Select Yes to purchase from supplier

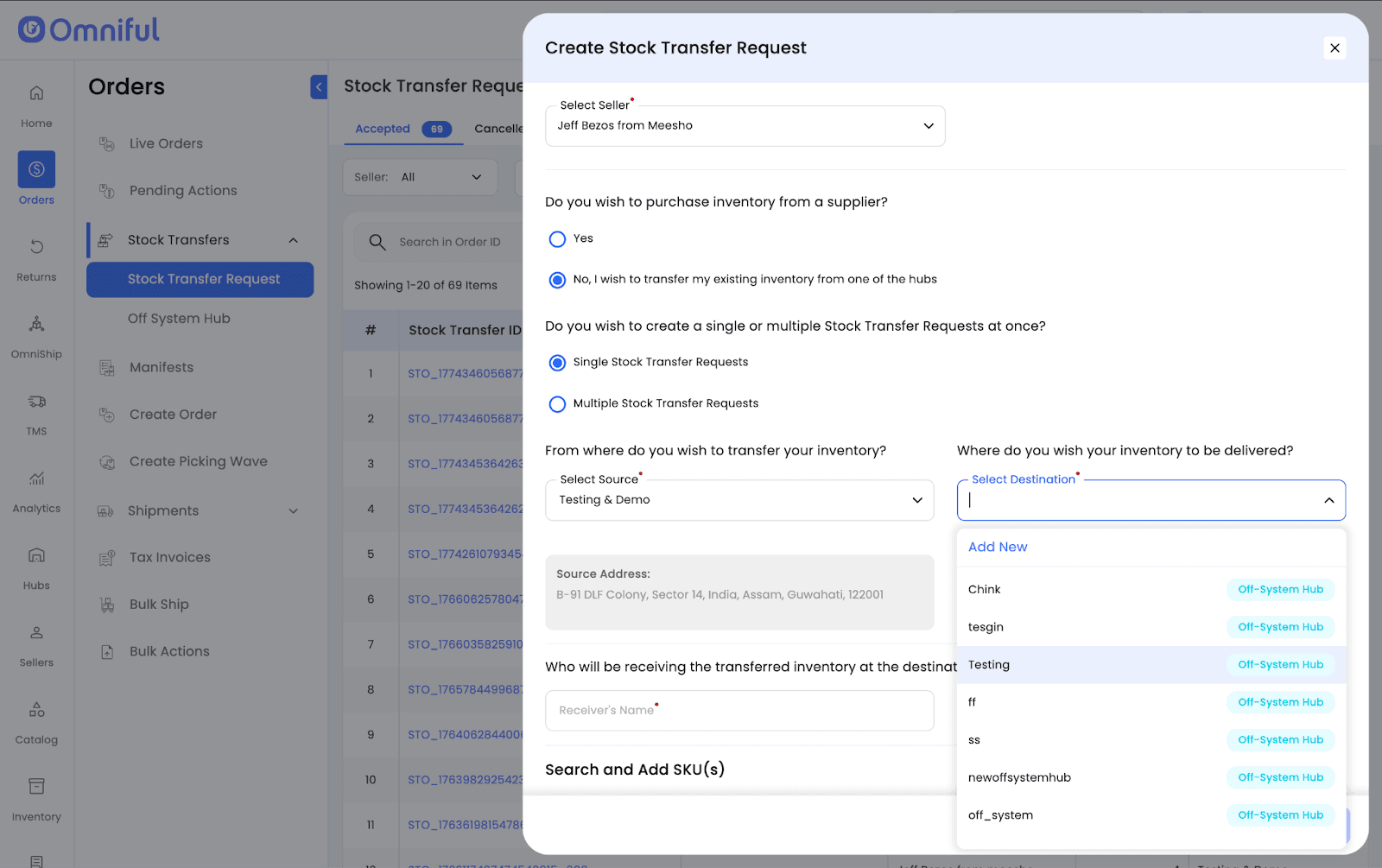click(558, 239)
